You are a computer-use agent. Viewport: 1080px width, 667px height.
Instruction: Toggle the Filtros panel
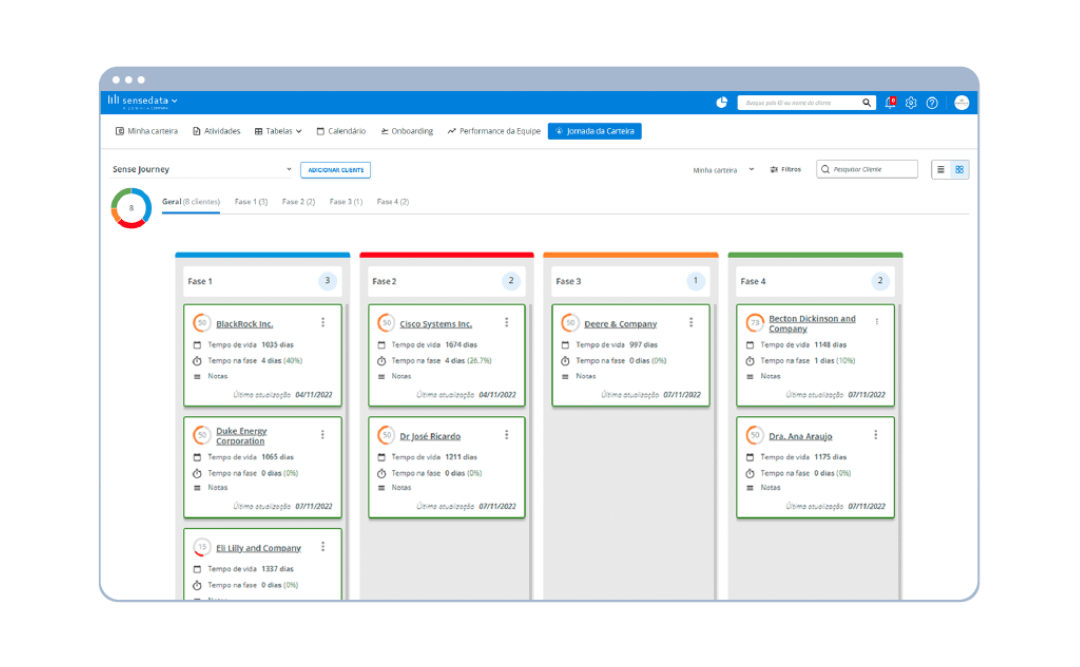coord(785,169)
